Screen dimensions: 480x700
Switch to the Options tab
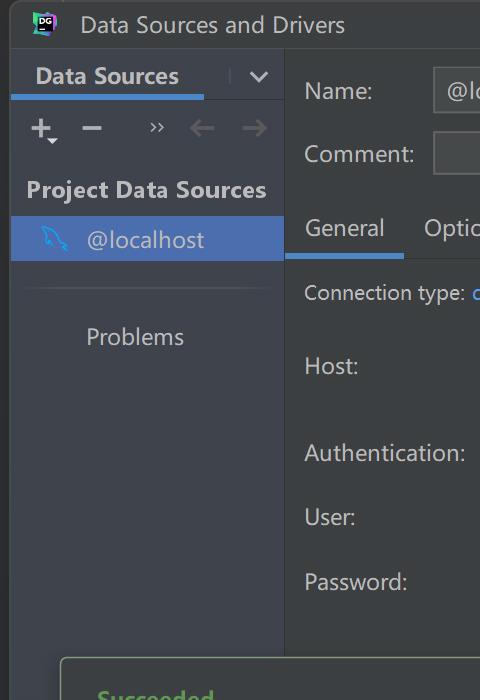451,228
